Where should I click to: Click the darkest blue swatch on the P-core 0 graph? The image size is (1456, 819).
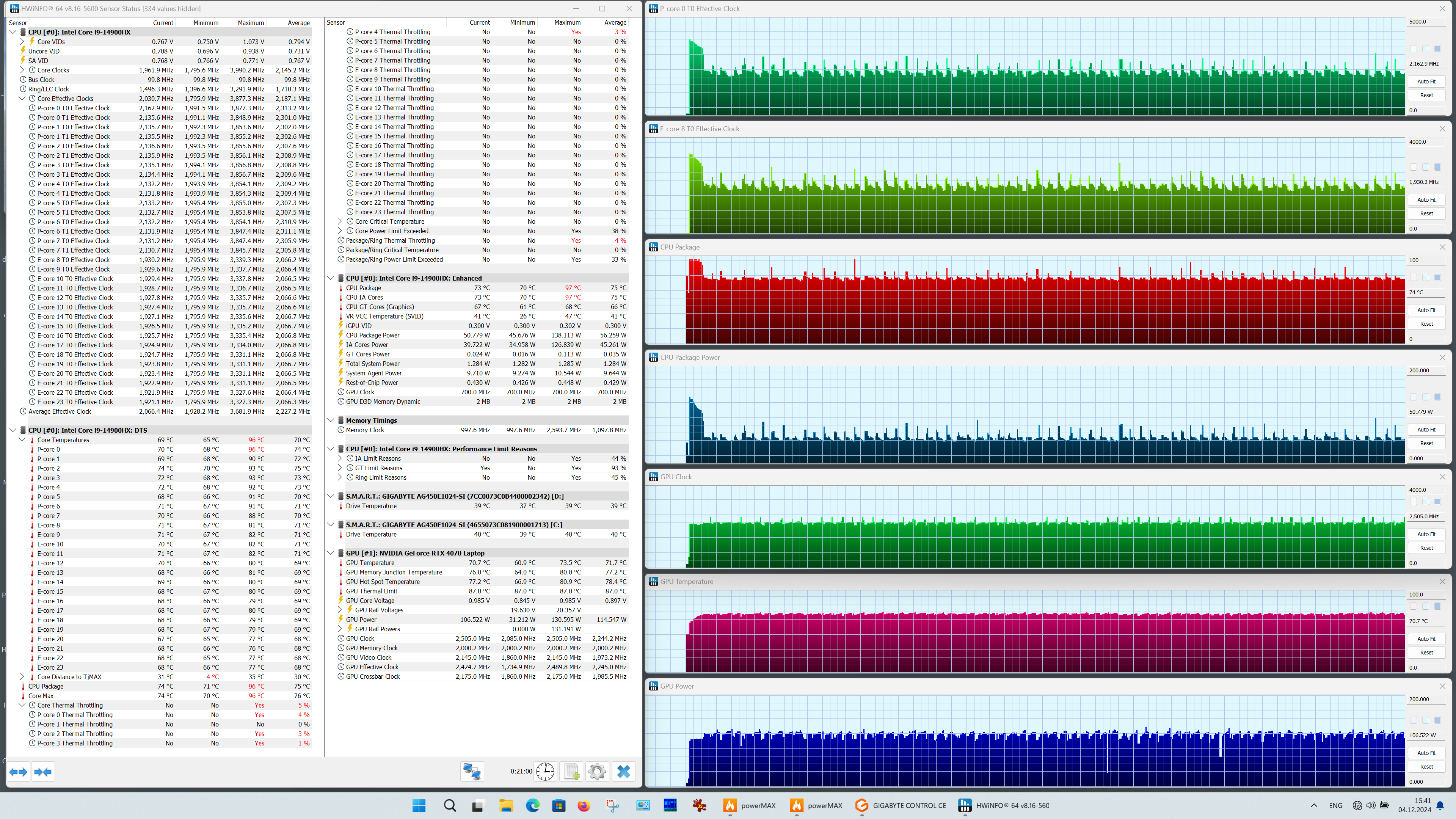coord(1438,49)
